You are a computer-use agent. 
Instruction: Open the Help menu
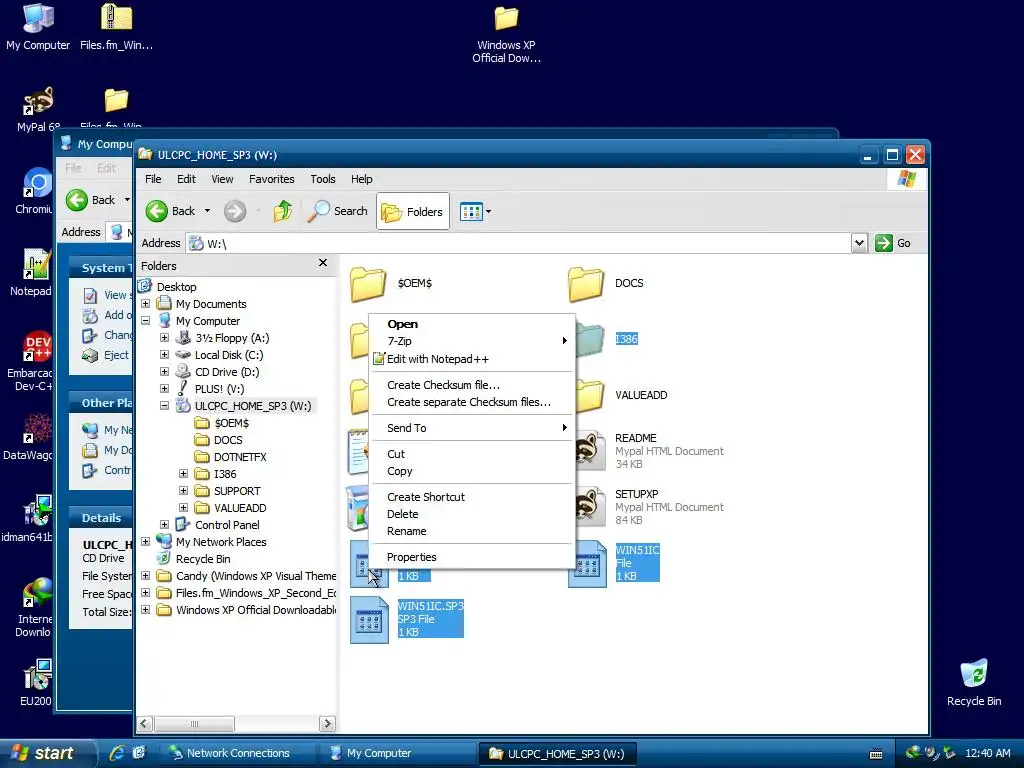pos(361,179)
